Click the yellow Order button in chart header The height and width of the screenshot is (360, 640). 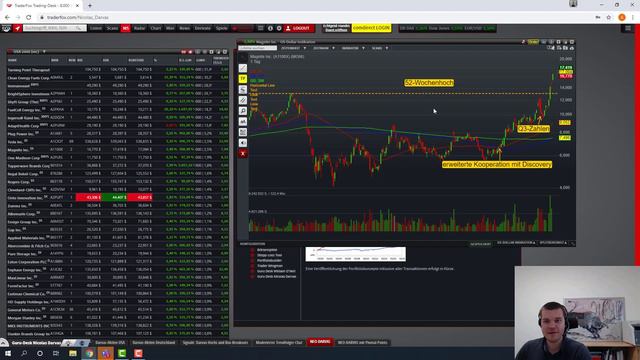point(533,42)
